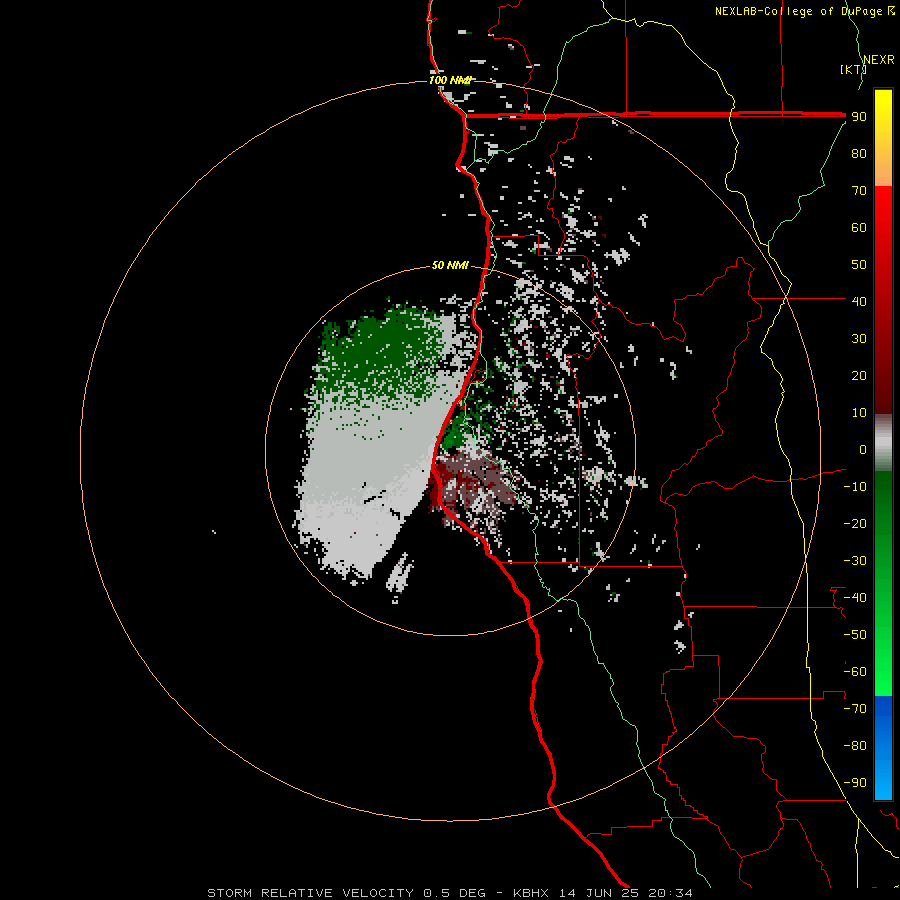Image resolution: width=900 pixels, height=900 pixels.
Task: Click the -10 scale value
Action: 855,487
